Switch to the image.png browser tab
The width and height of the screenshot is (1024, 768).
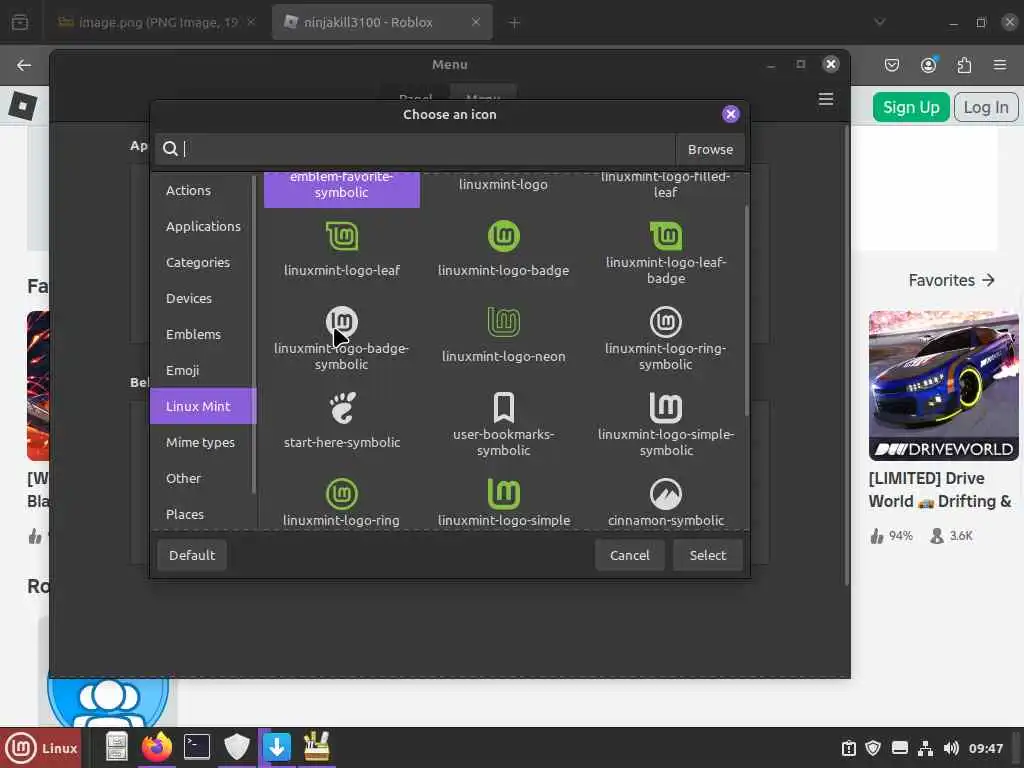coord(157,22)
